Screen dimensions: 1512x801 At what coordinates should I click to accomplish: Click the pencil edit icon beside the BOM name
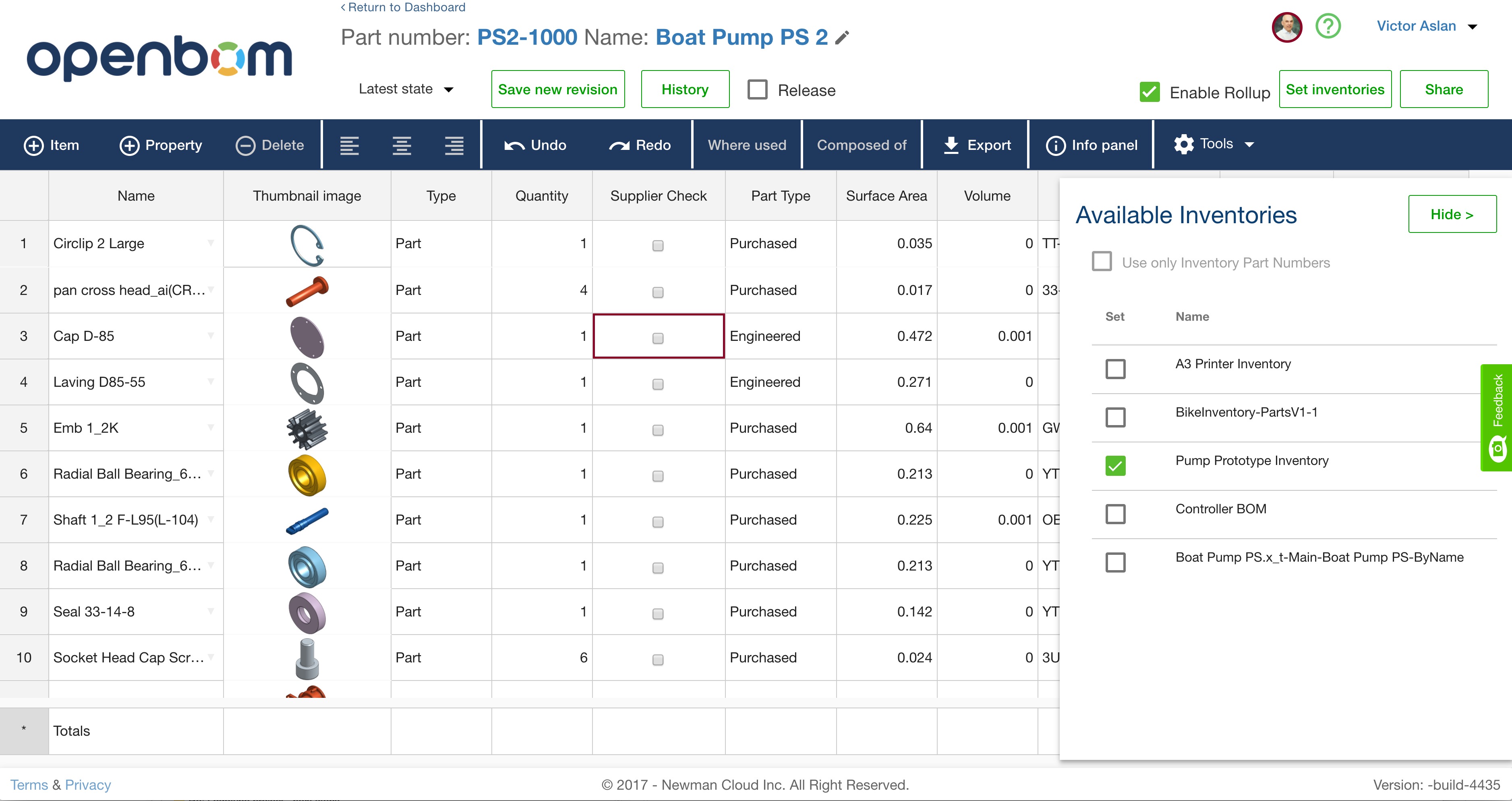point(842,37)
